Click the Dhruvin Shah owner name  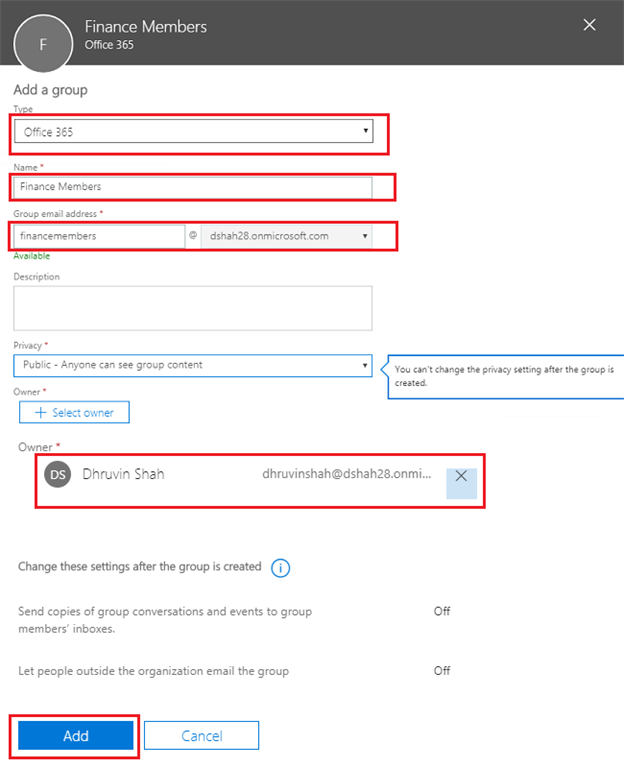point(123,475)
